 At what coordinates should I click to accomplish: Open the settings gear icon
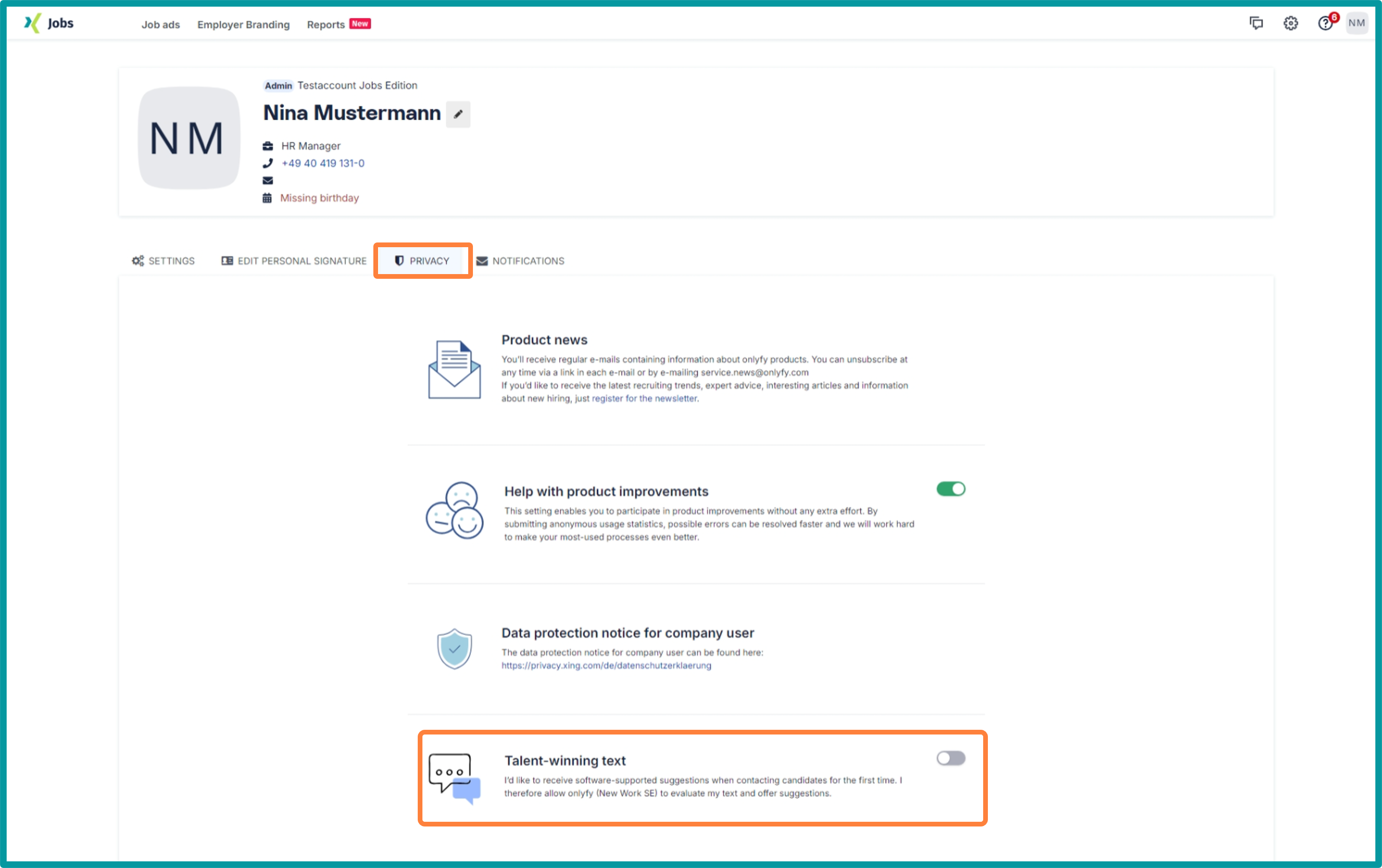[1291, 23]
